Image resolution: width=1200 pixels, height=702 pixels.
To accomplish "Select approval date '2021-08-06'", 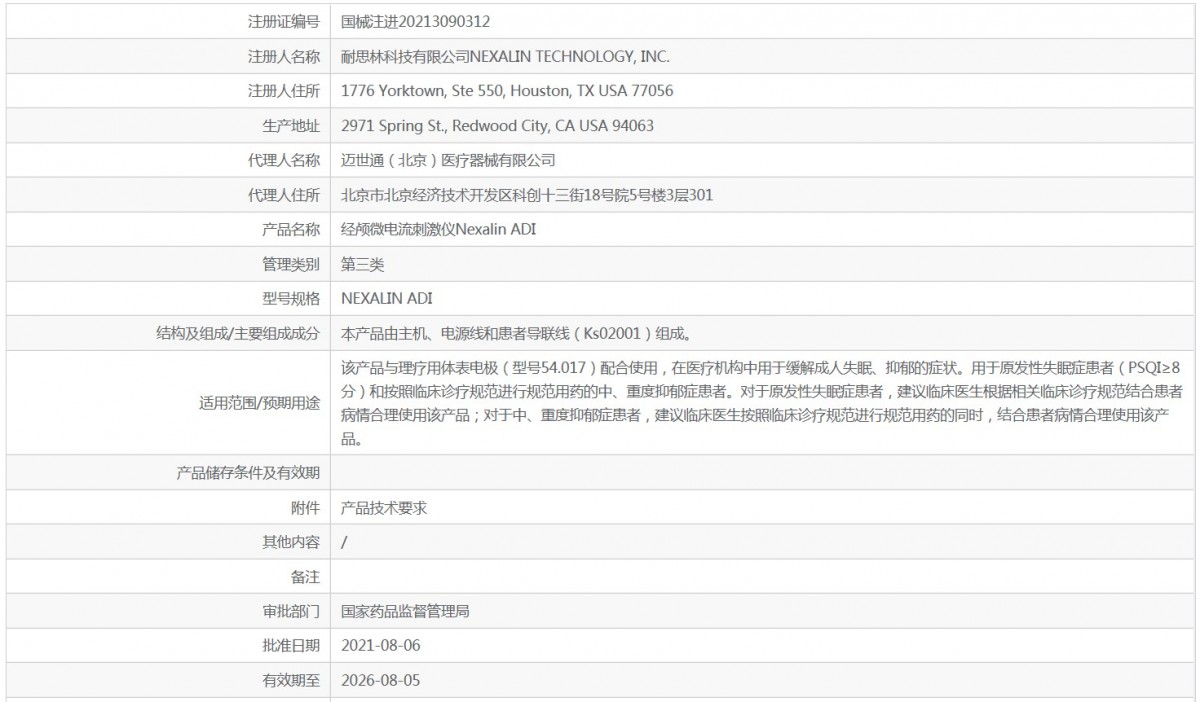I will click(x=381, y=646).
